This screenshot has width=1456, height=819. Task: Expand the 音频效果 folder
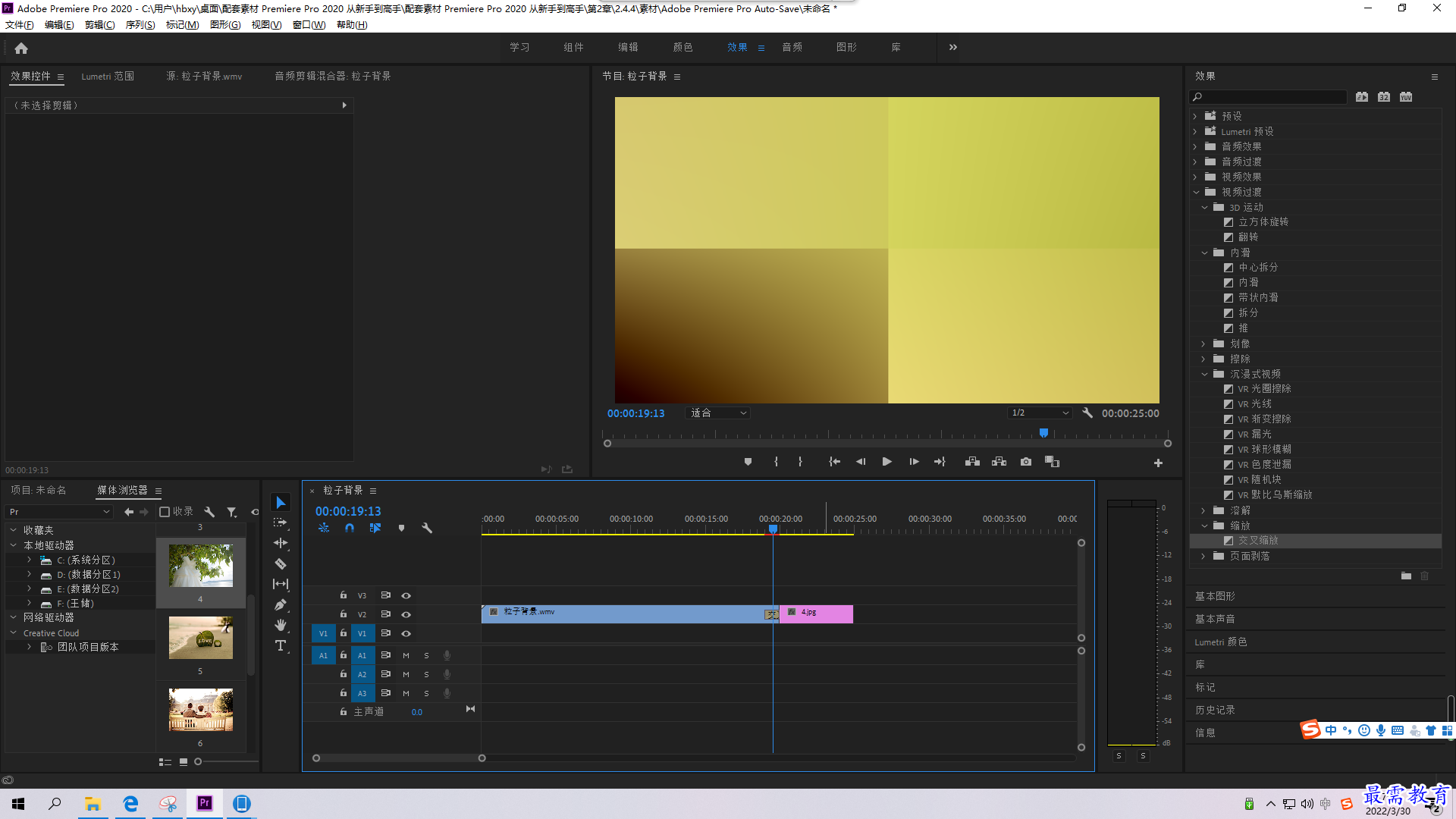[x=1195, y=146]
